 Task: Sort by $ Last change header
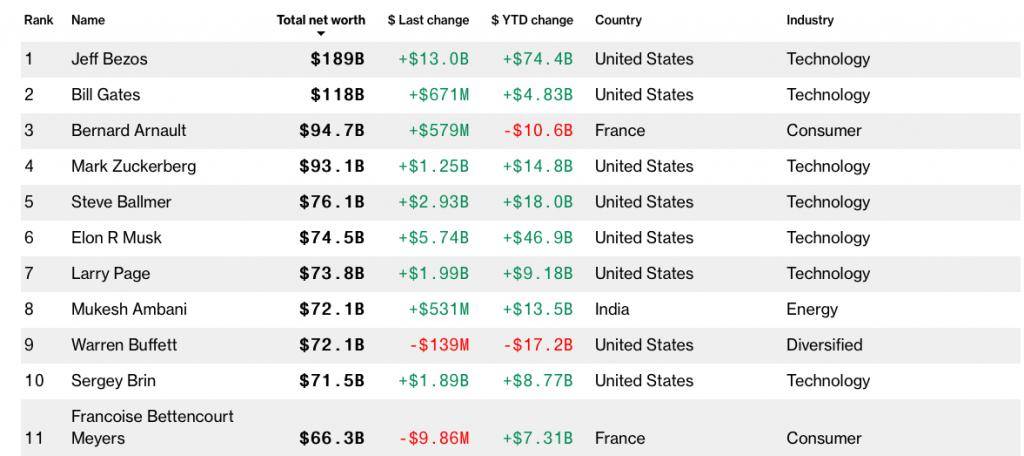pyautogui.click(x=428, y=20)
